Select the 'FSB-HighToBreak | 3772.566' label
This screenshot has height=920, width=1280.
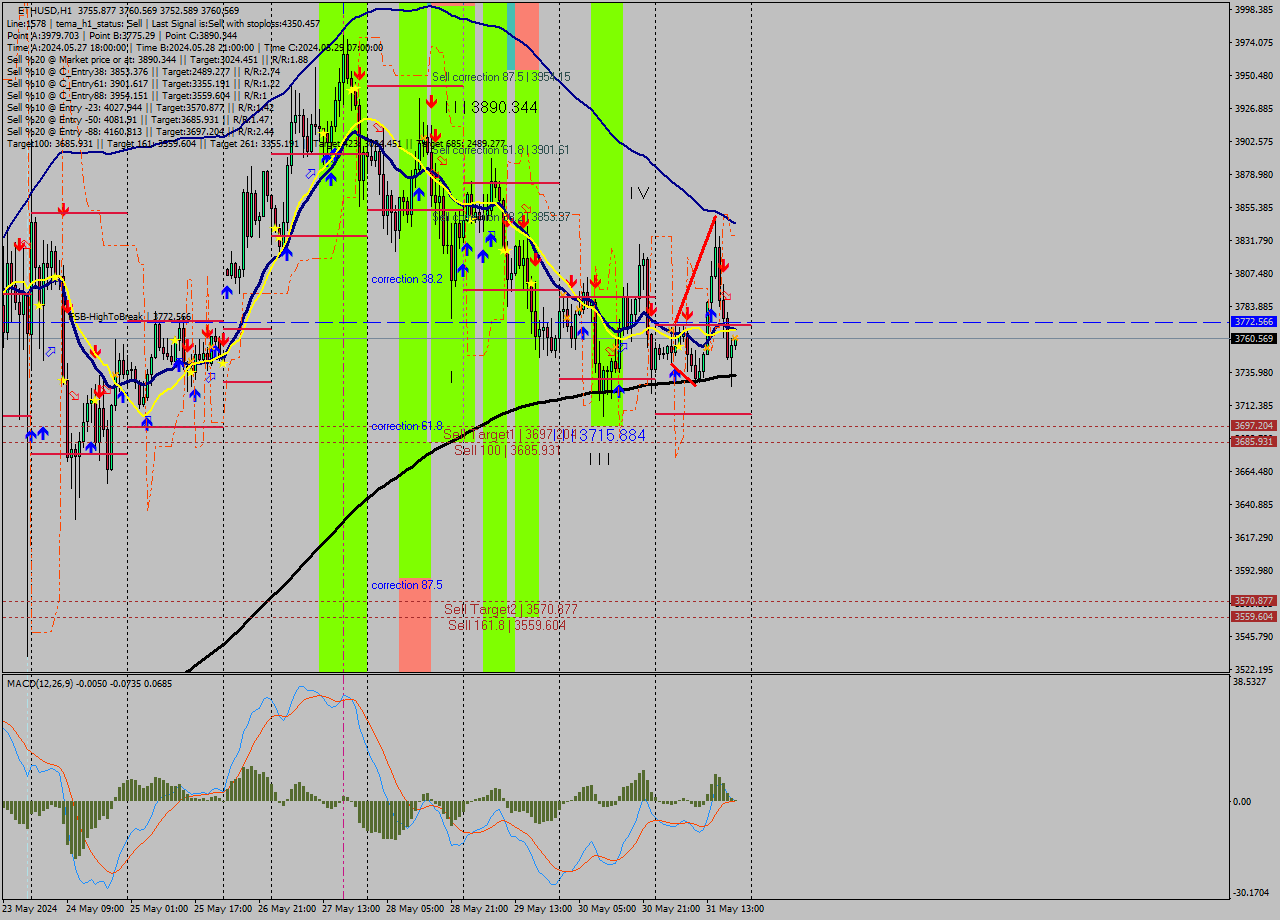130,316
